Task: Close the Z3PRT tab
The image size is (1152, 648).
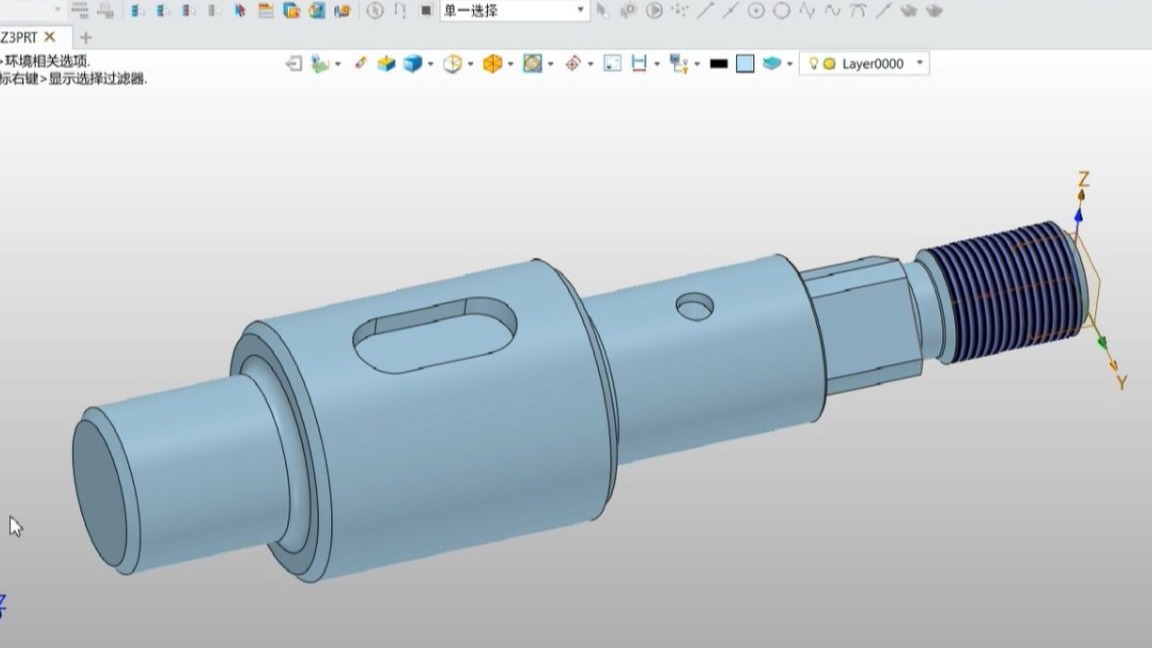Action: point(49,37)
